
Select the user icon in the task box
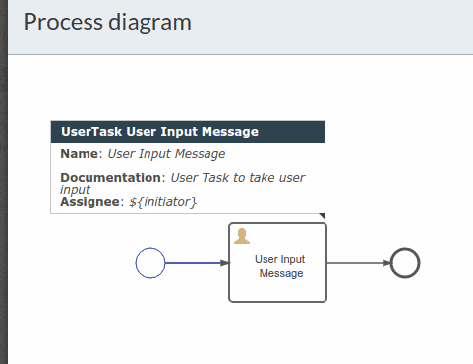point(242,236)
